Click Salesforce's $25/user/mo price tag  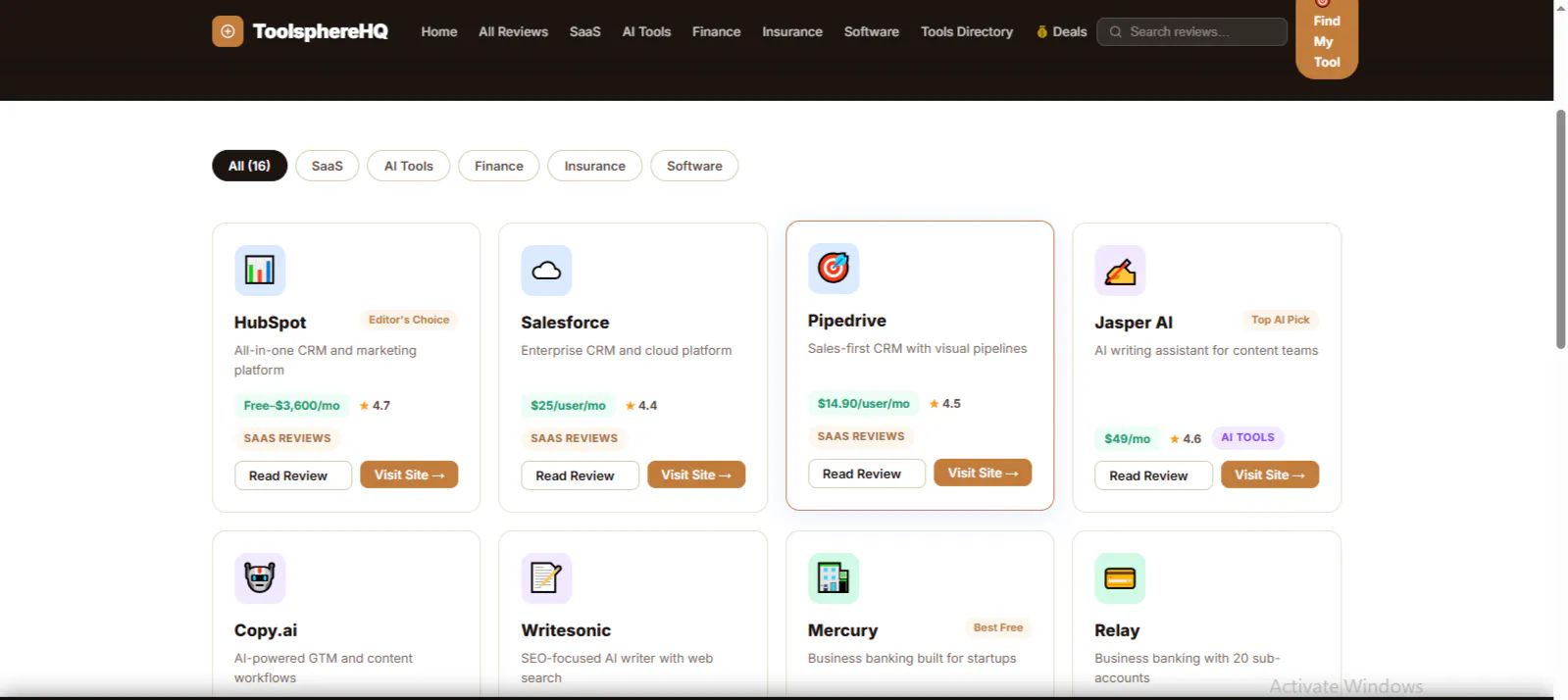[568, 405]
